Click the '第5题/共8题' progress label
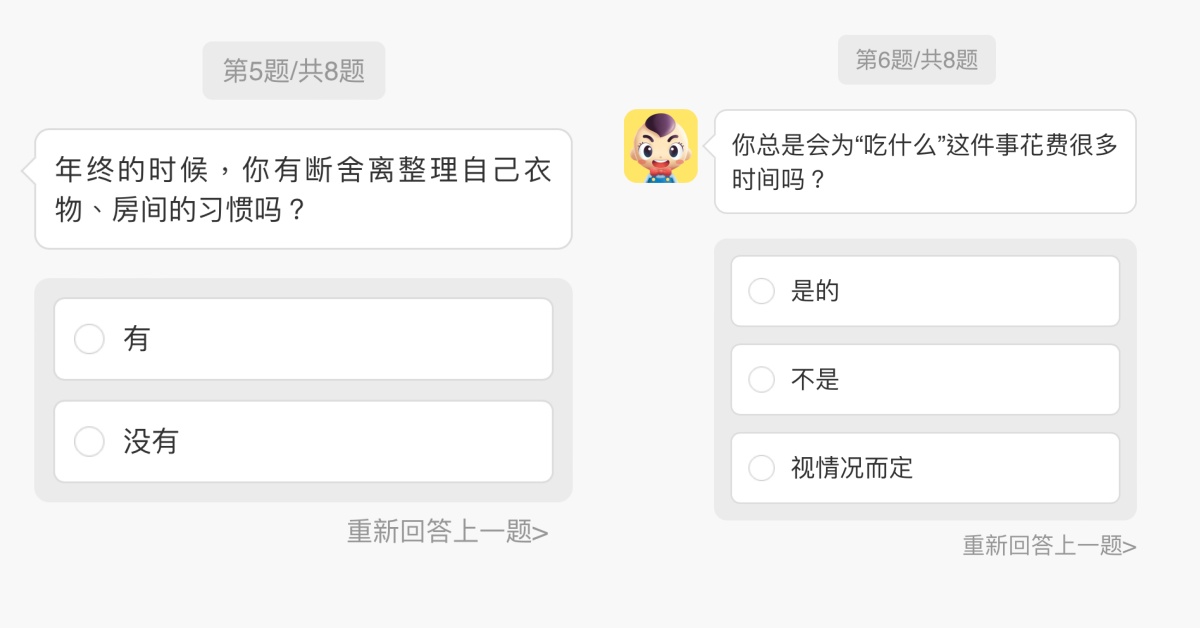This screenshot has height=628, width=1200. 293,70
